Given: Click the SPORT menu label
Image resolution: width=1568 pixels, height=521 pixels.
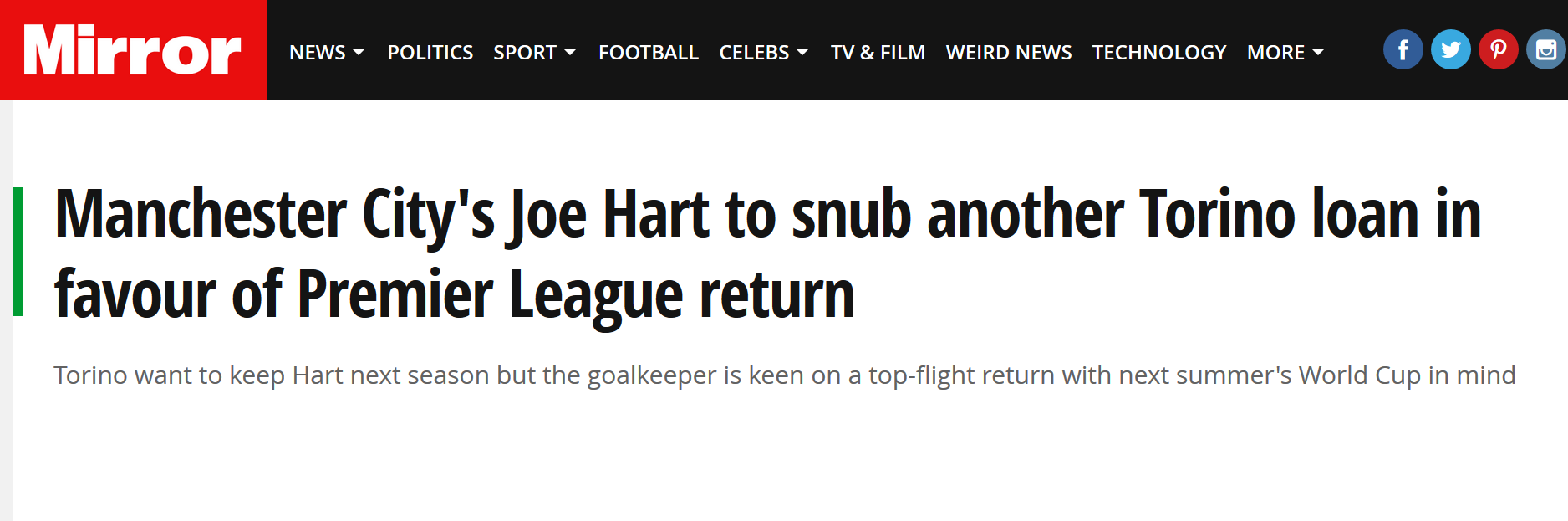Looking at the screenshot, I should tap(524, 53).
